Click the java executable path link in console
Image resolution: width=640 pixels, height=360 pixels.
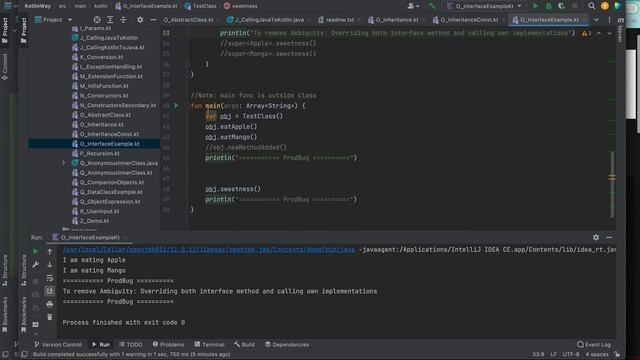(x=209, y=249)
